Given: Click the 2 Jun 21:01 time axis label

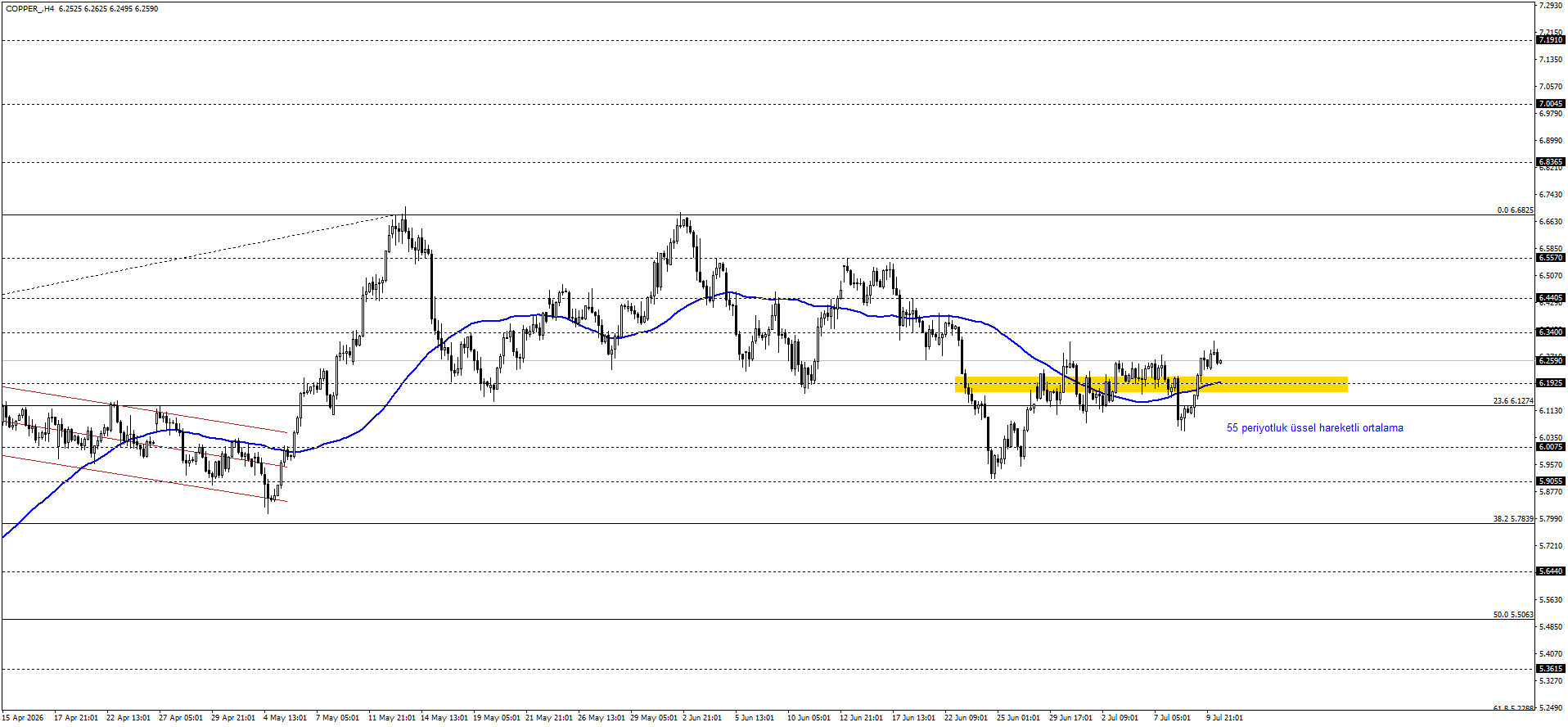Looking at the screenshot, I should [702, 718].
